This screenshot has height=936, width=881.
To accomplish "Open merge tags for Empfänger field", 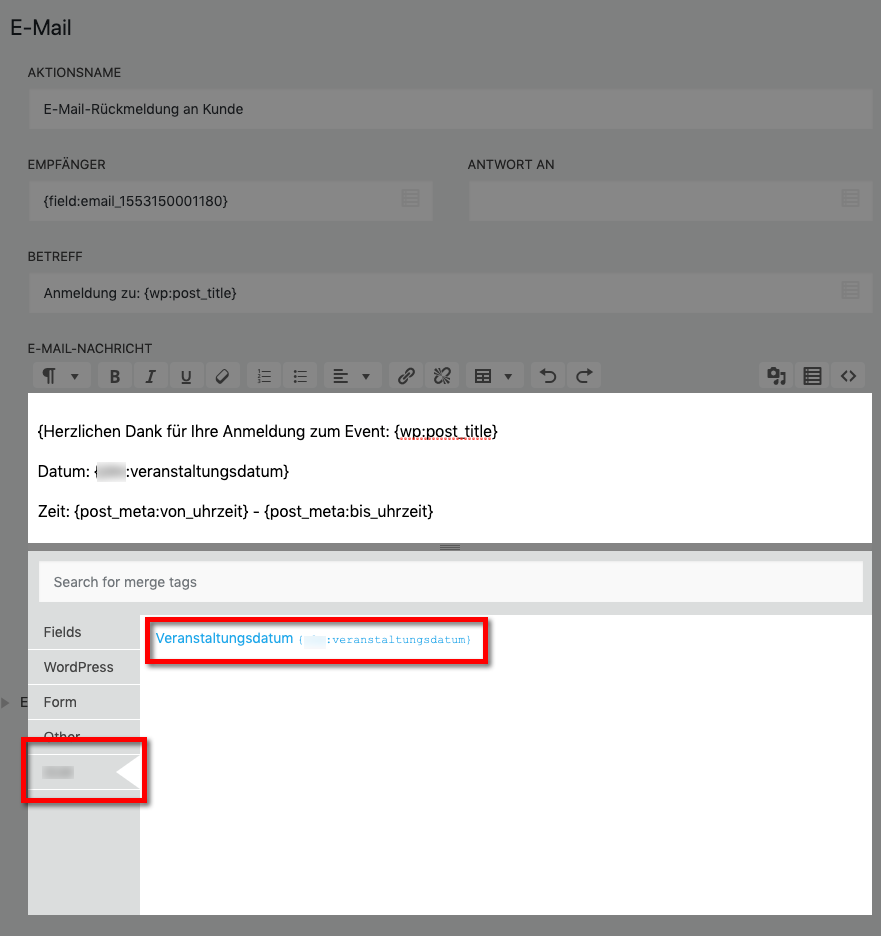I will 411,198.
